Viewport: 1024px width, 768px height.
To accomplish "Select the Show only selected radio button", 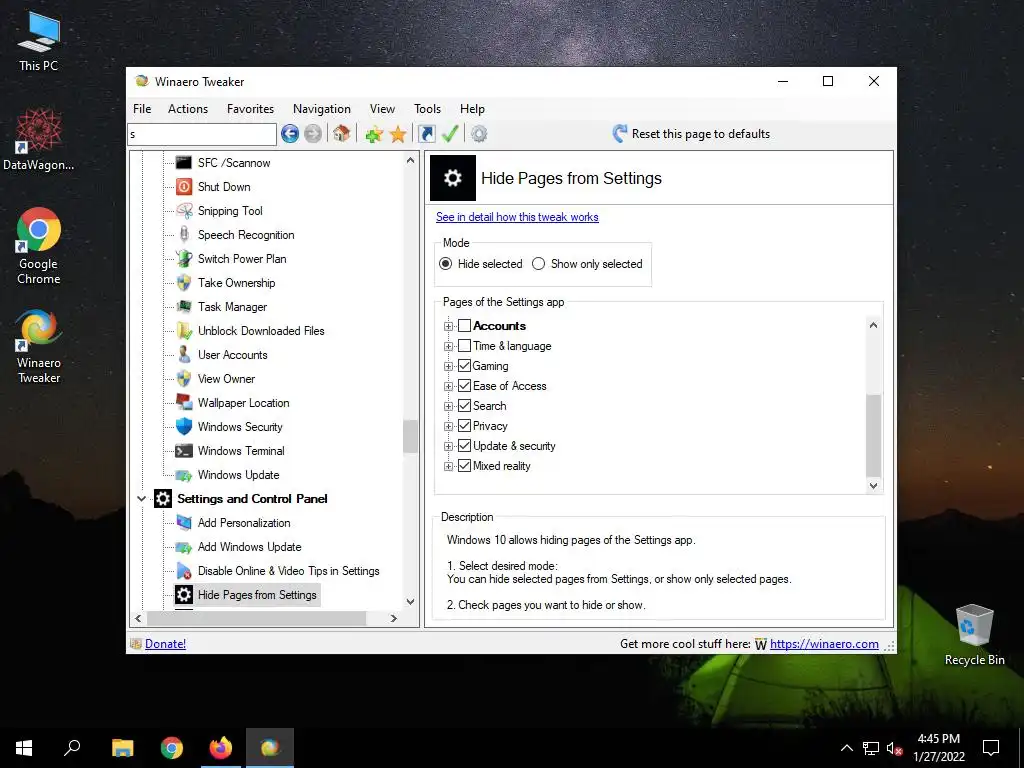I will point(539,264).
